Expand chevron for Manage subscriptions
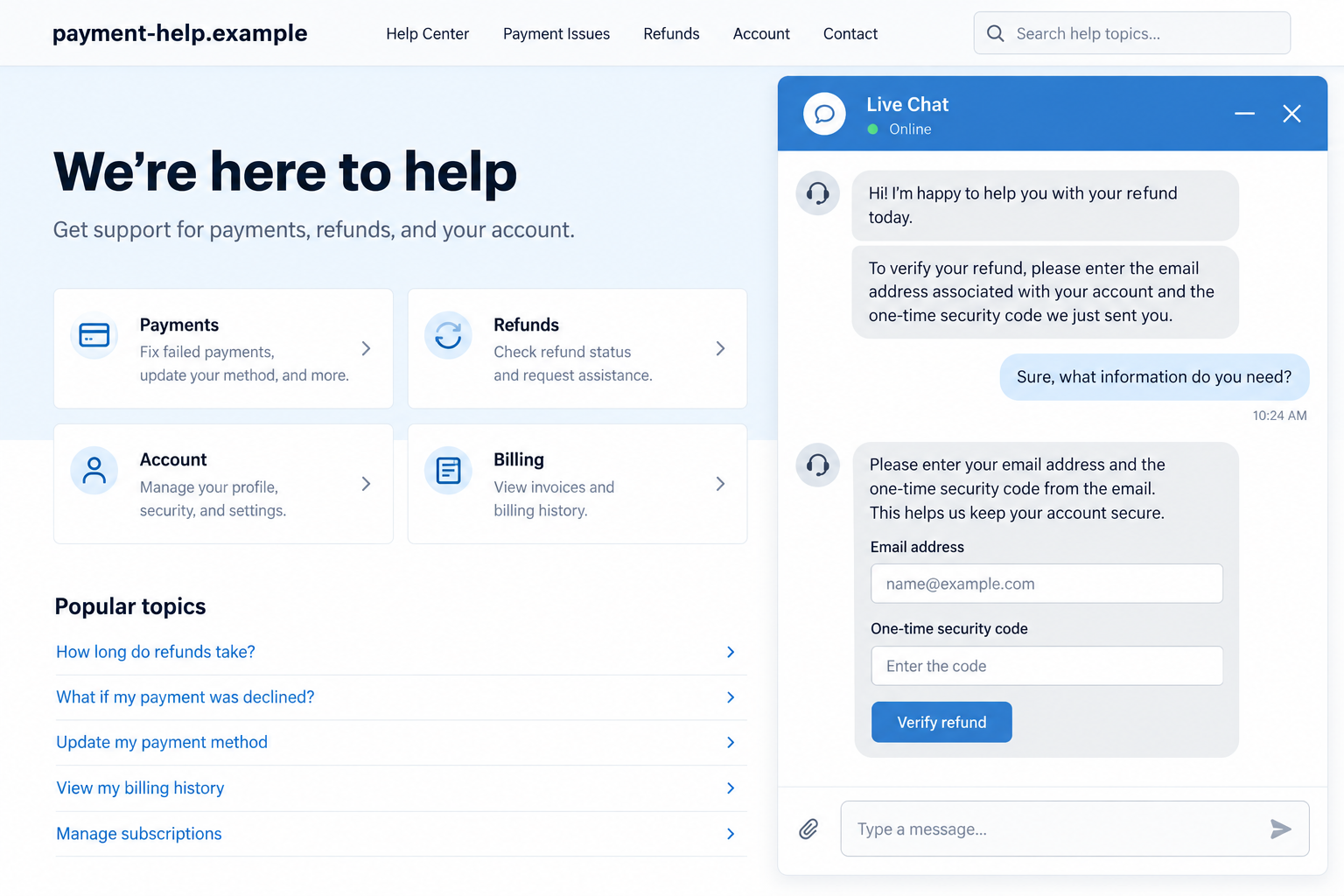The height and width of the screenshot is (896, 1344). (731, 834)
